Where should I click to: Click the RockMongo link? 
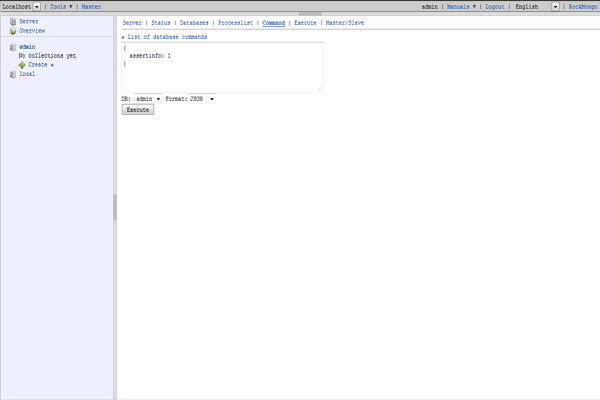pos(582,6)
